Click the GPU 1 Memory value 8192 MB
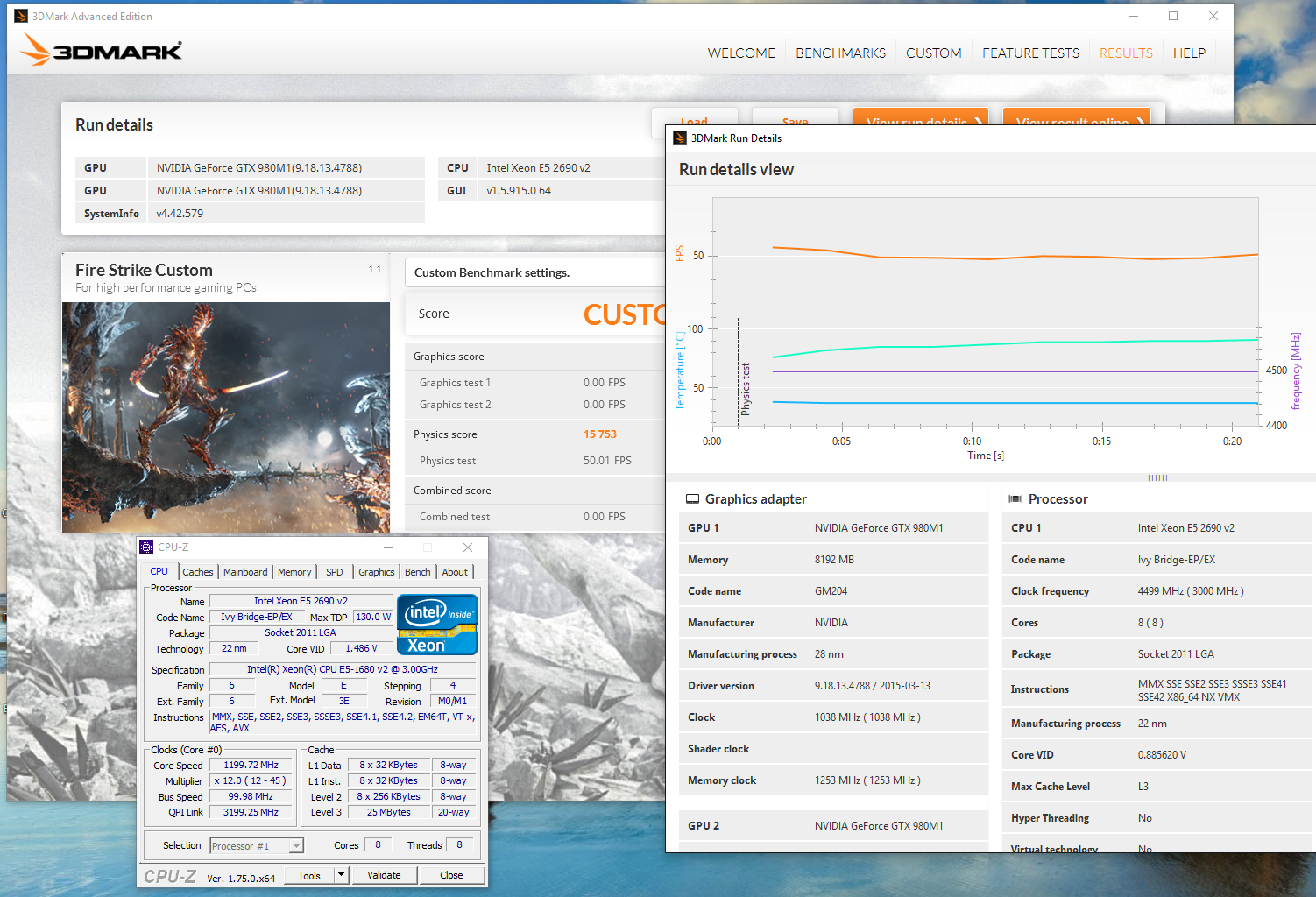The image size is (1316, 897). tap(834, 560)
